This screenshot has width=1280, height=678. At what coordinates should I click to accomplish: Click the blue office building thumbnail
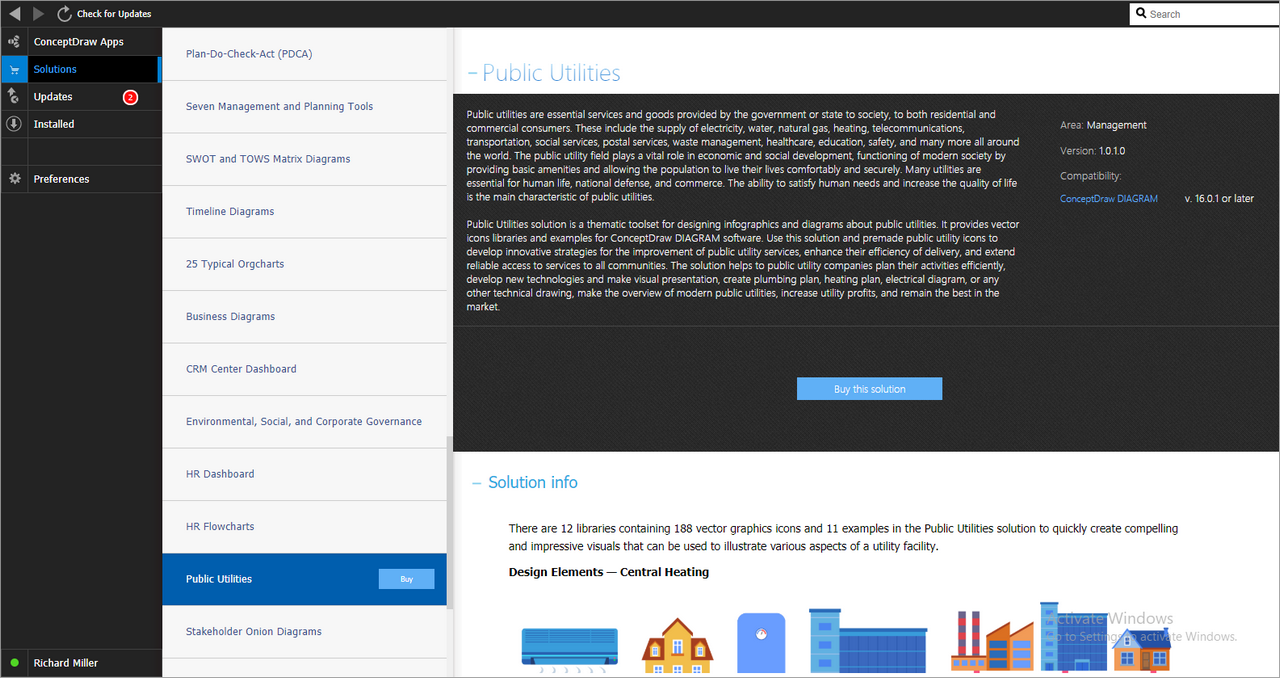pyautogui.click(x=868, y=640)
